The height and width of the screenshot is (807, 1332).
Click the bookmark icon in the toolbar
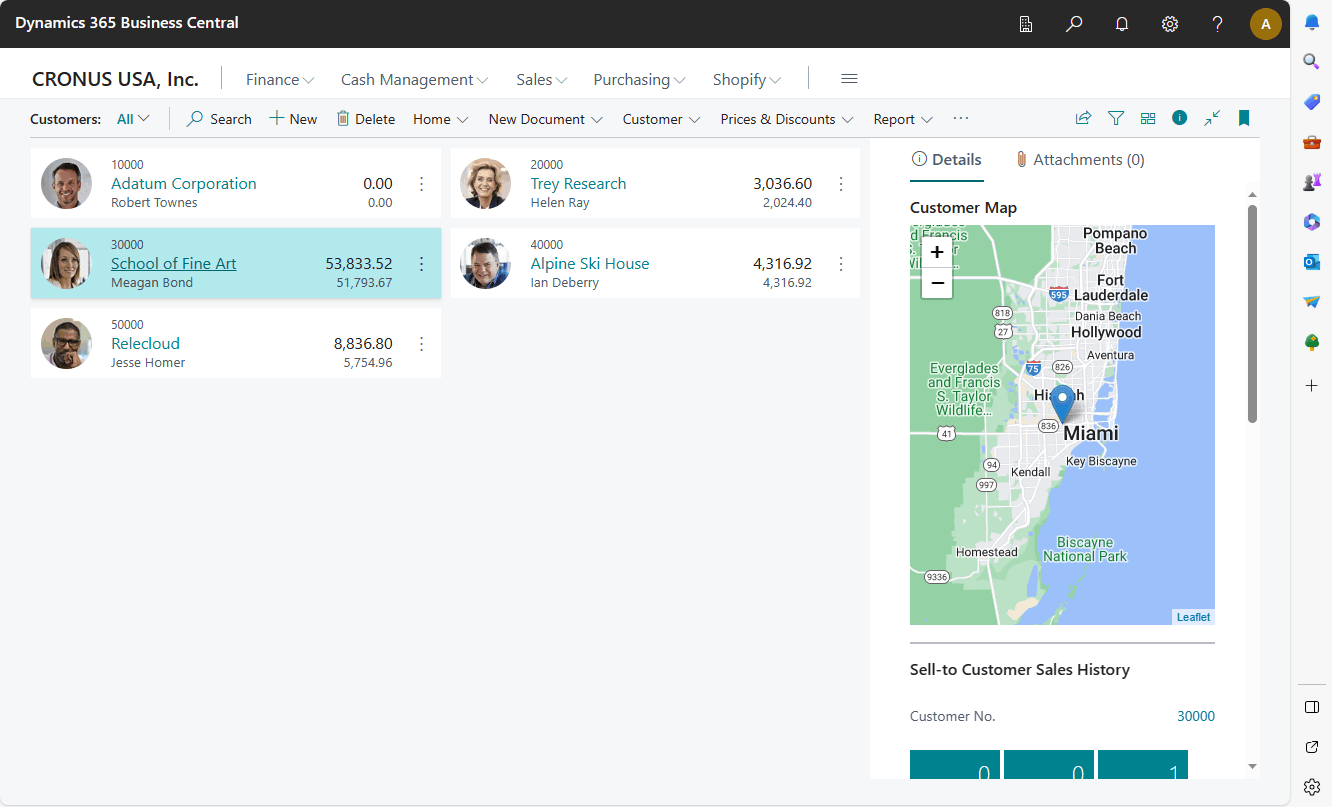point(1244,118)
